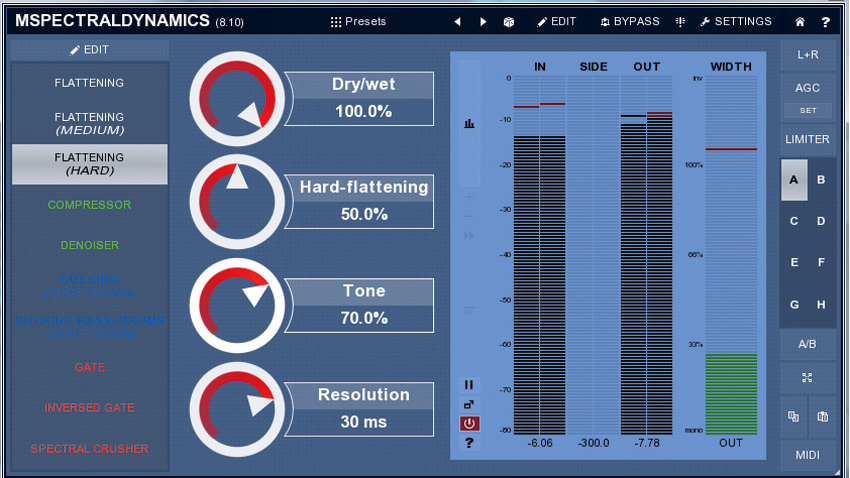850x478 pixels.
Task: Click the paste preset icon
Action: coord(822,416)
